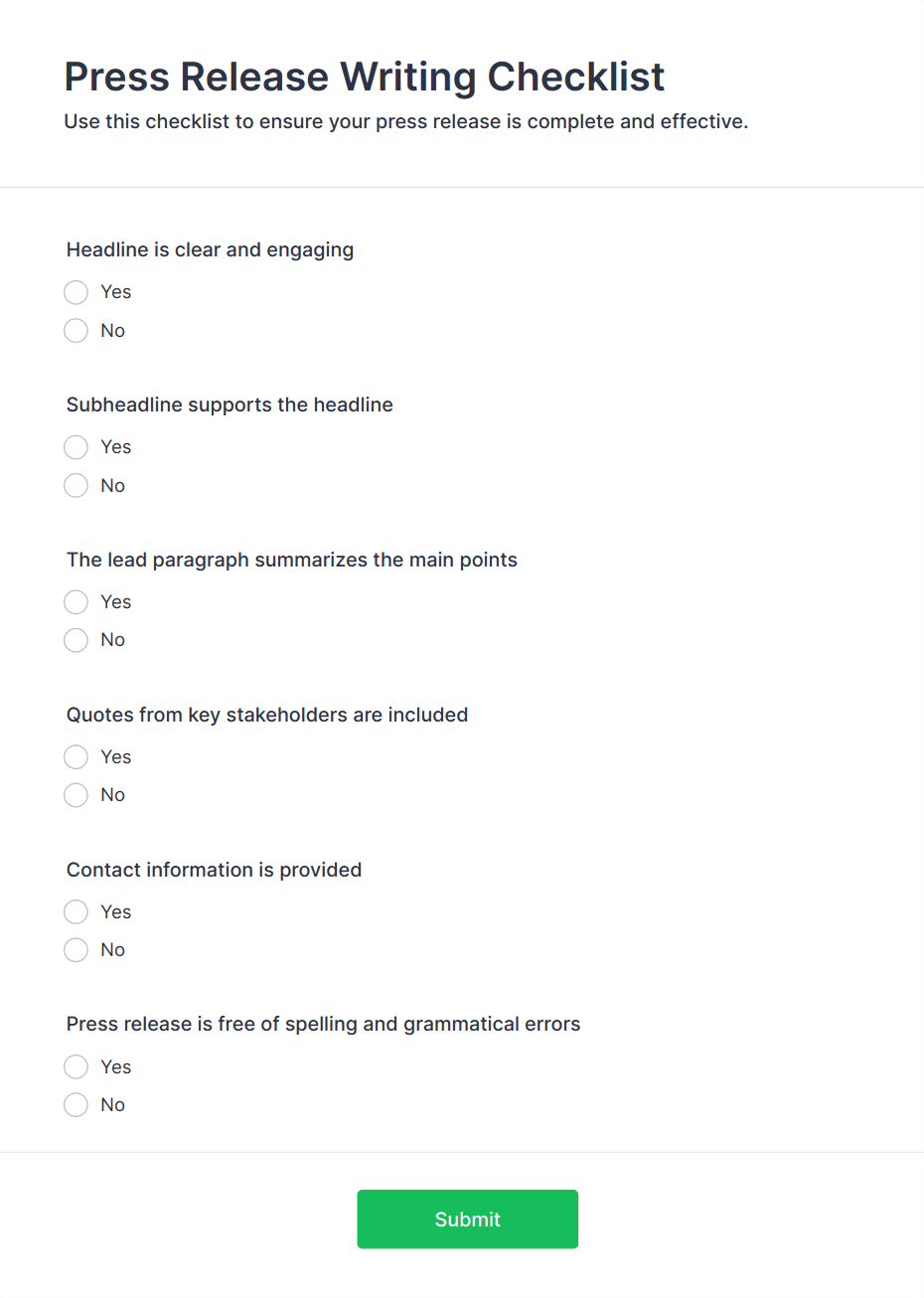Select No for headline is clear and engaging
Image resolution: width=924 pixels, height=1298 pixels.
tap(77, 331)
